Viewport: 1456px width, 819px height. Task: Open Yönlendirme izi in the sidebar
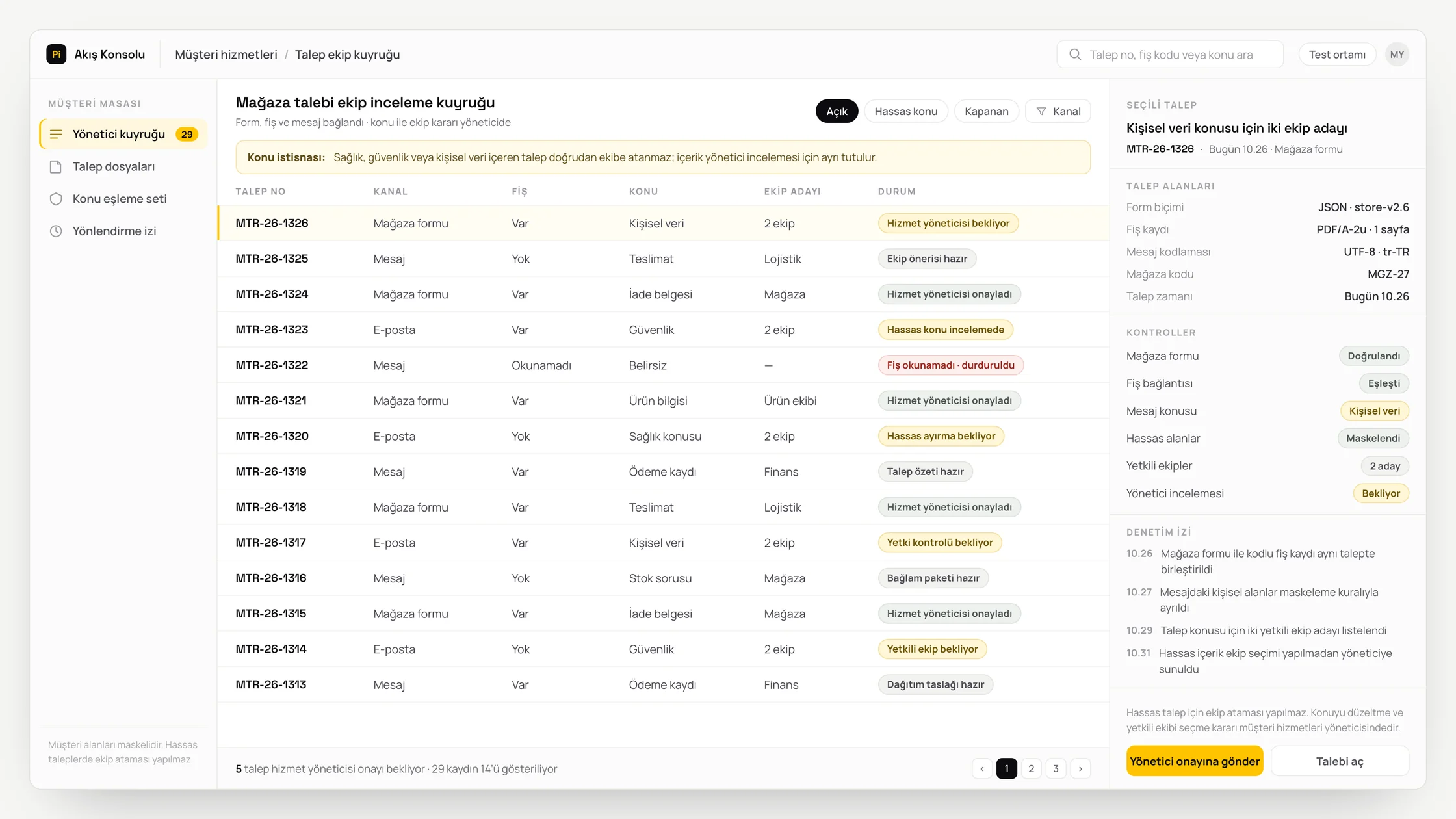point(123,231)
